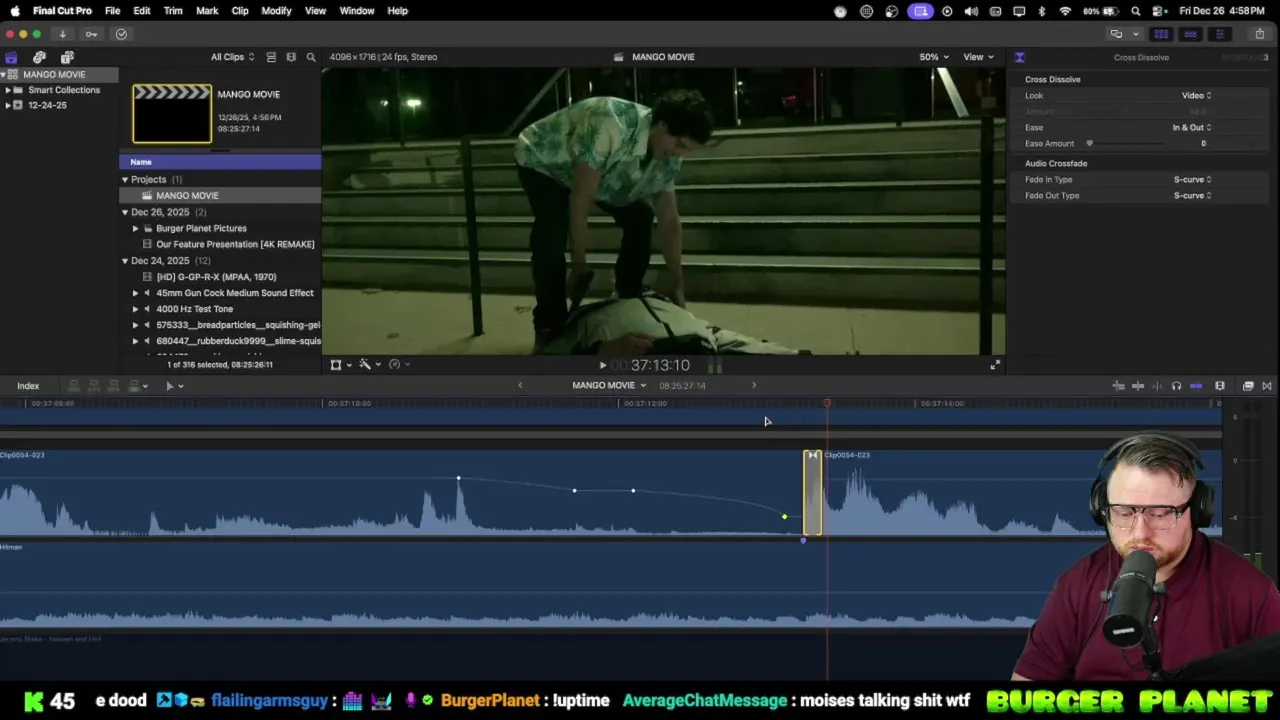Expand the 12-24-25 event
Screen dimensions: 1280x720
8,105
